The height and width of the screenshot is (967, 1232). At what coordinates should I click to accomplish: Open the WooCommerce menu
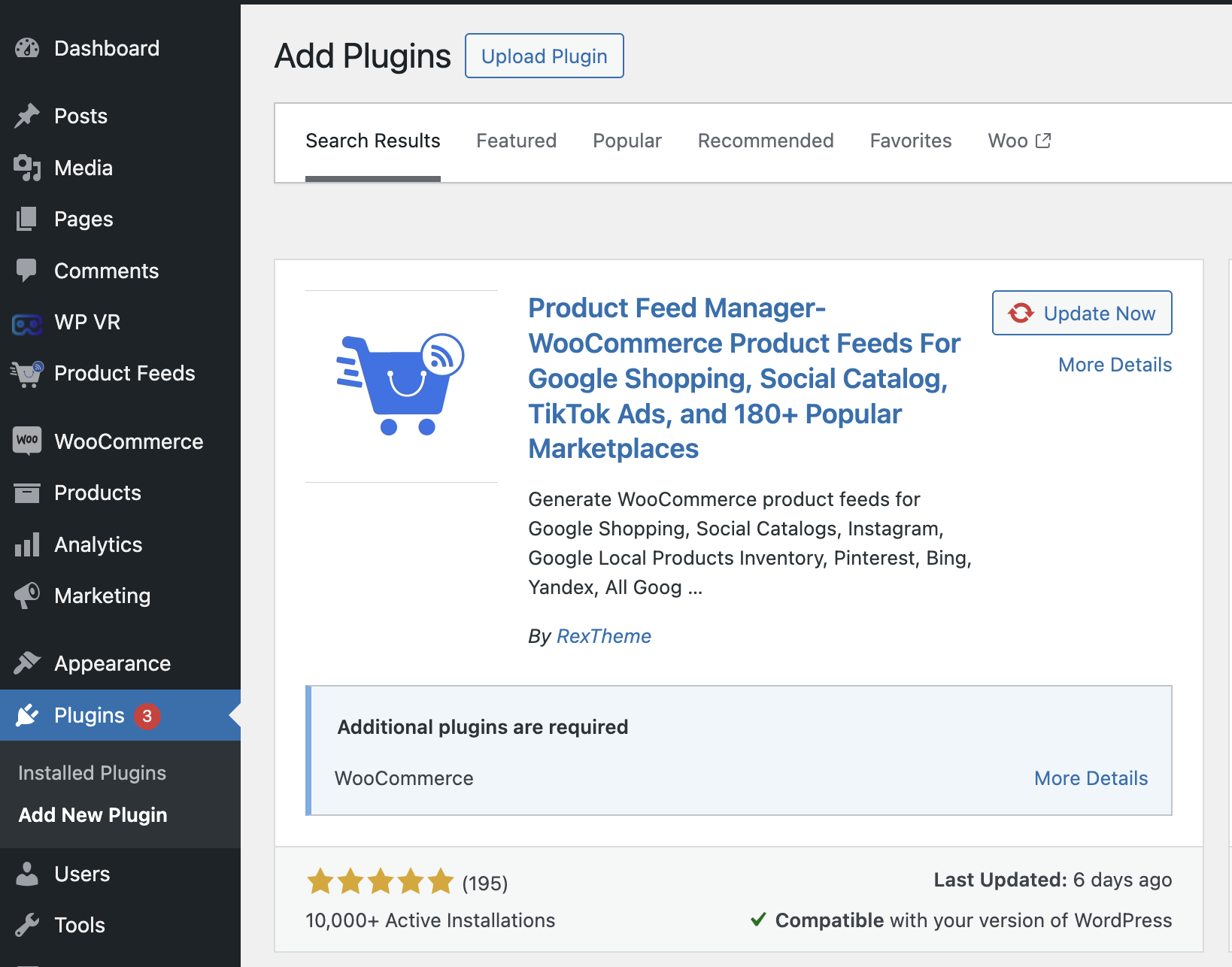[x=120, y=441]
